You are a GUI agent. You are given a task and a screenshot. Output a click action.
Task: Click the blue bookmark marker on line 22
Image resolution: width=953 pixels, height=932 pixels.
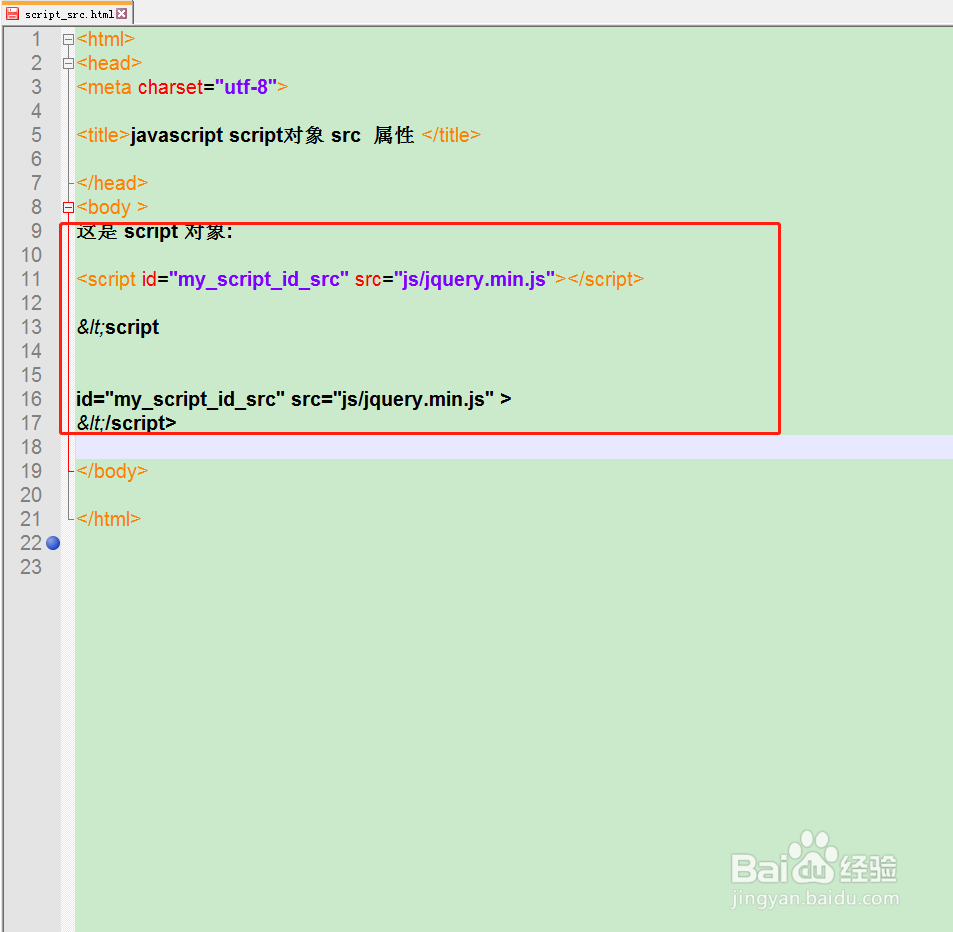point(53,543)
